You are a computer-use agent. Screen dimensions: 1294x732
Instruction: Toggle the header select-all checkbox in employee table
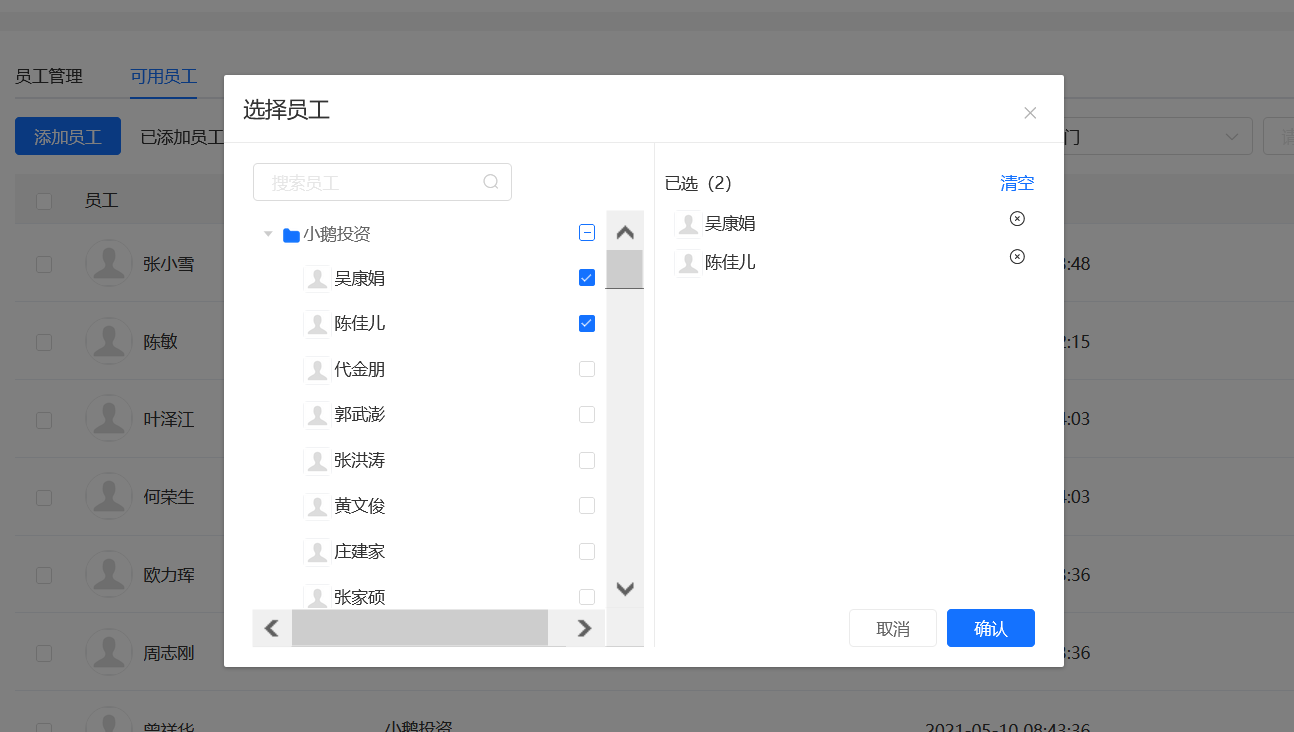[x=44, y=201]
